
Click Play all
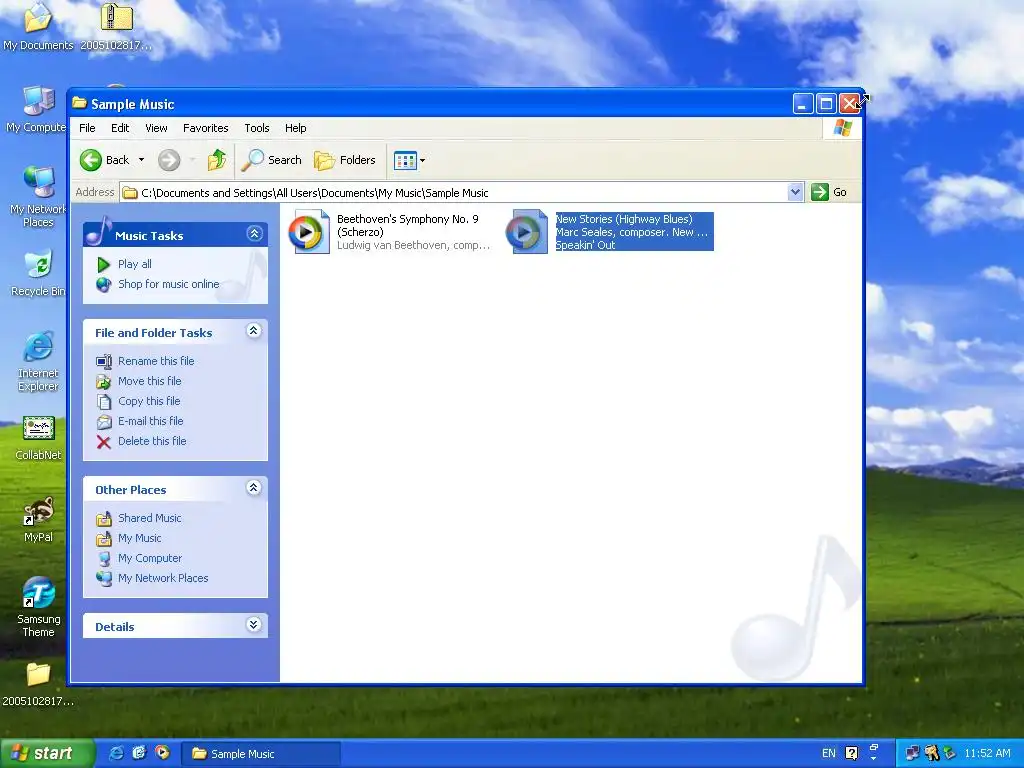(x=134, y=264)
